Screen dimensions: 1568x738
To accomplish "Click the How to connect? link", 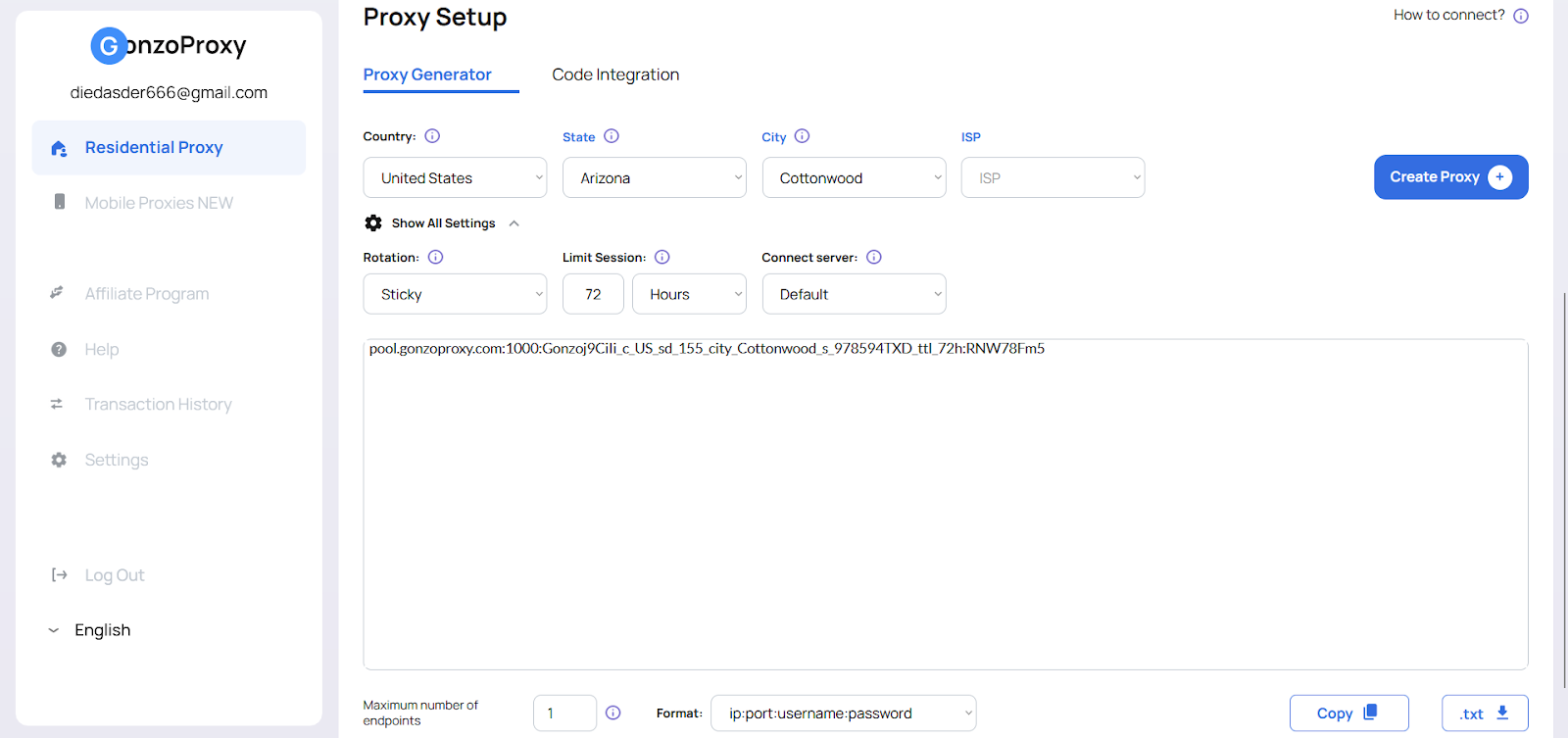I will 1449,15.
